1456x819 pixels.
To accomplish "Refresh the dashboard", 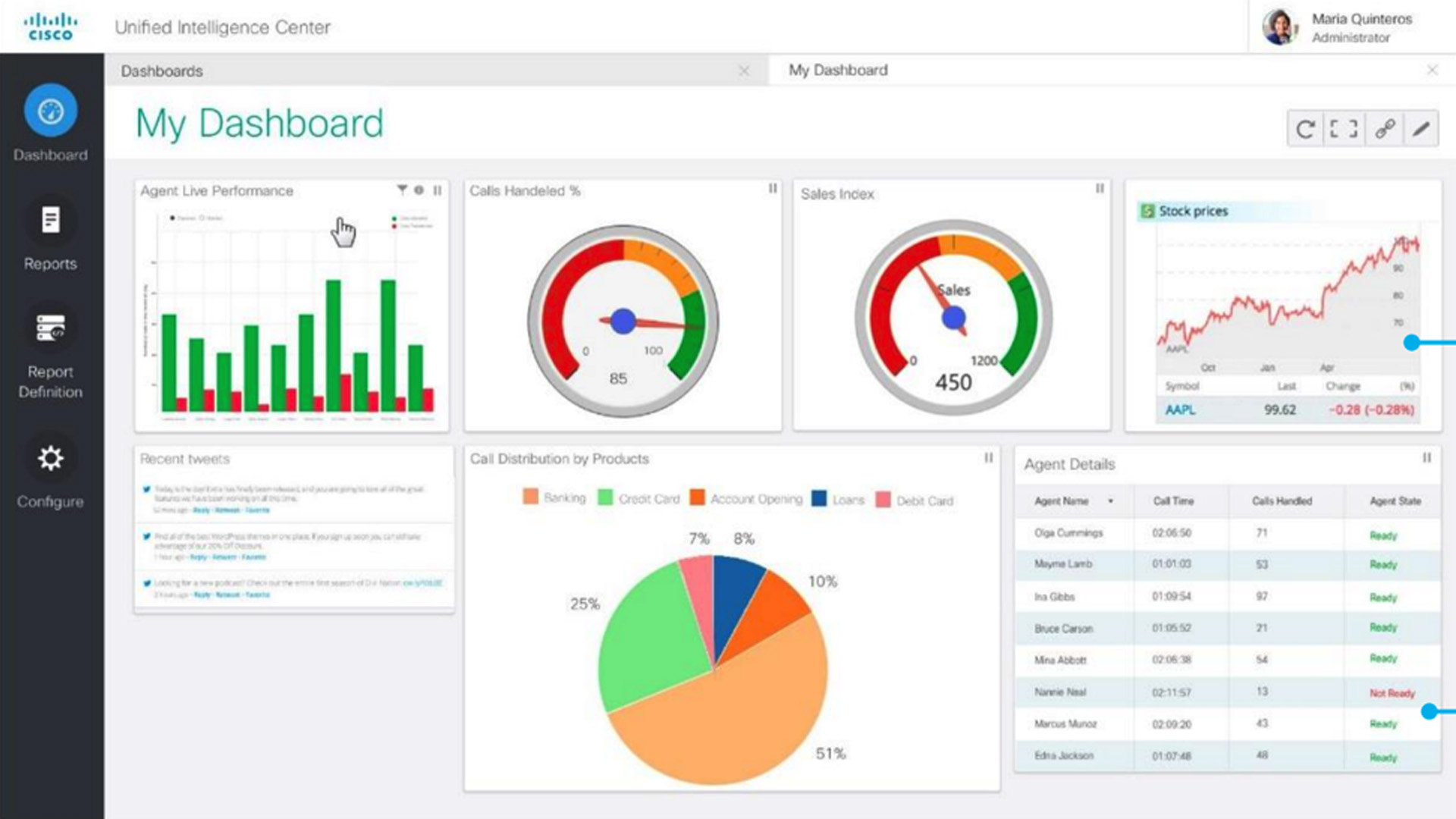I will click(1305, 130).
